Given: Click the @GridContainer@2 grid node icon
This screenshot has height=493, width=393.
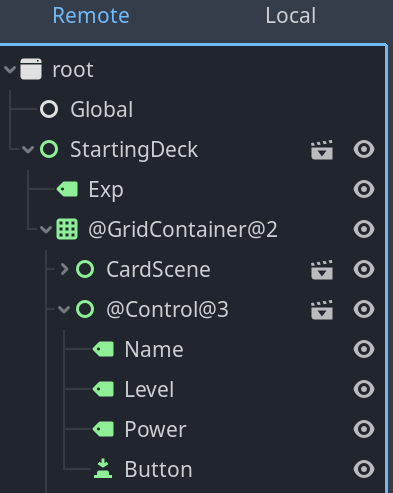Looking at the screenshot, I should click(x=67, y=229).
